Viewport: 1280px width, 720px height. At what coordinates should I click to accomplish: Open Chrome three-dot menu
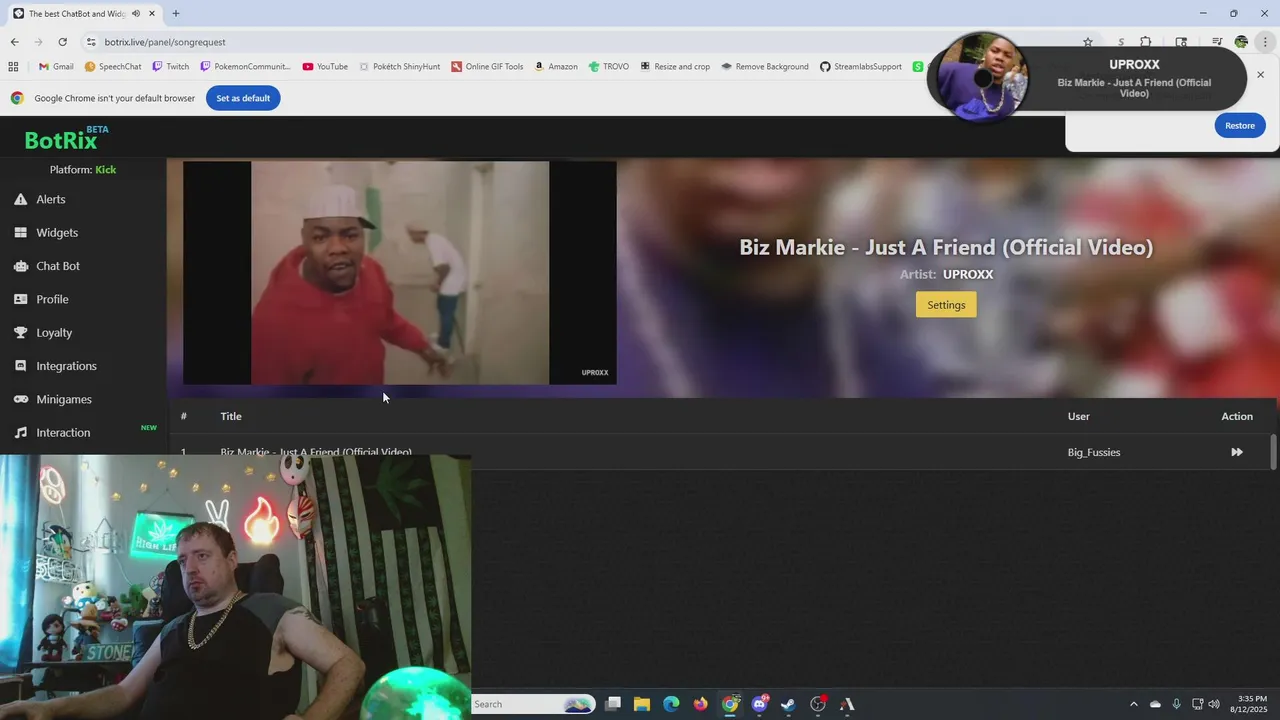(1266, 42)
